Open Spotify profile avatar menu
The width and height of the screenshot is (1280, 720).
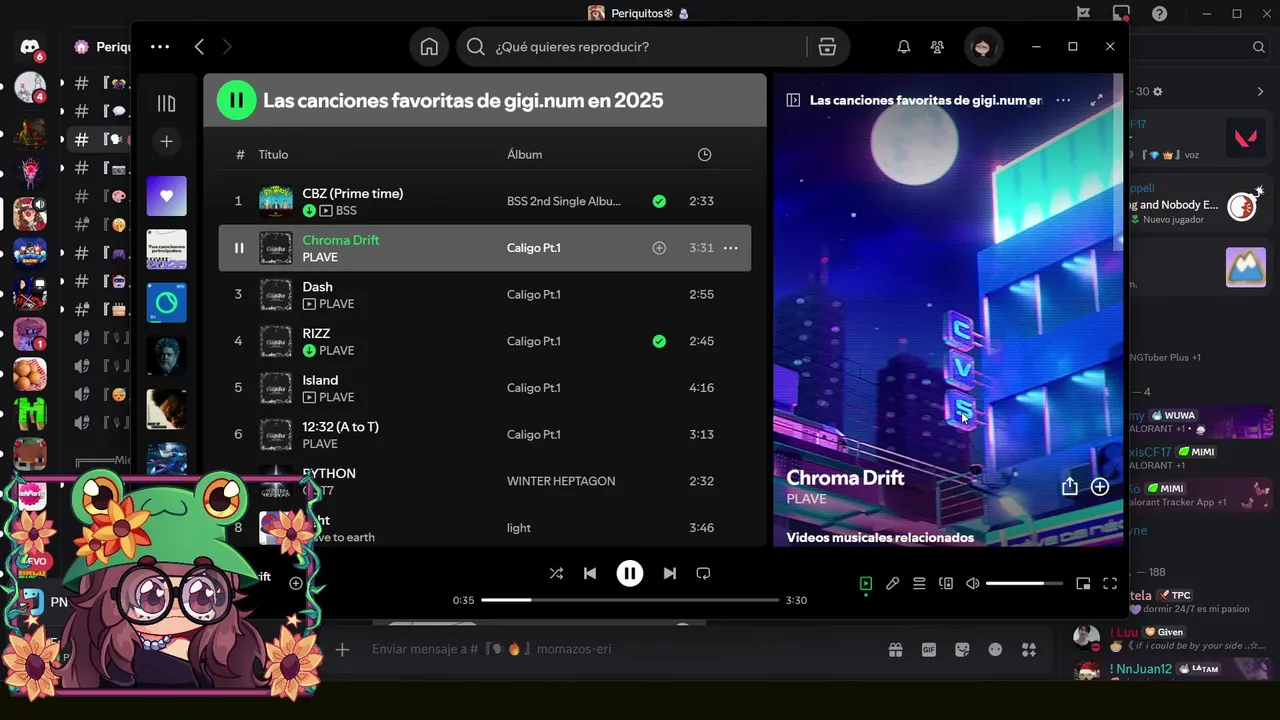pos(982,47)
